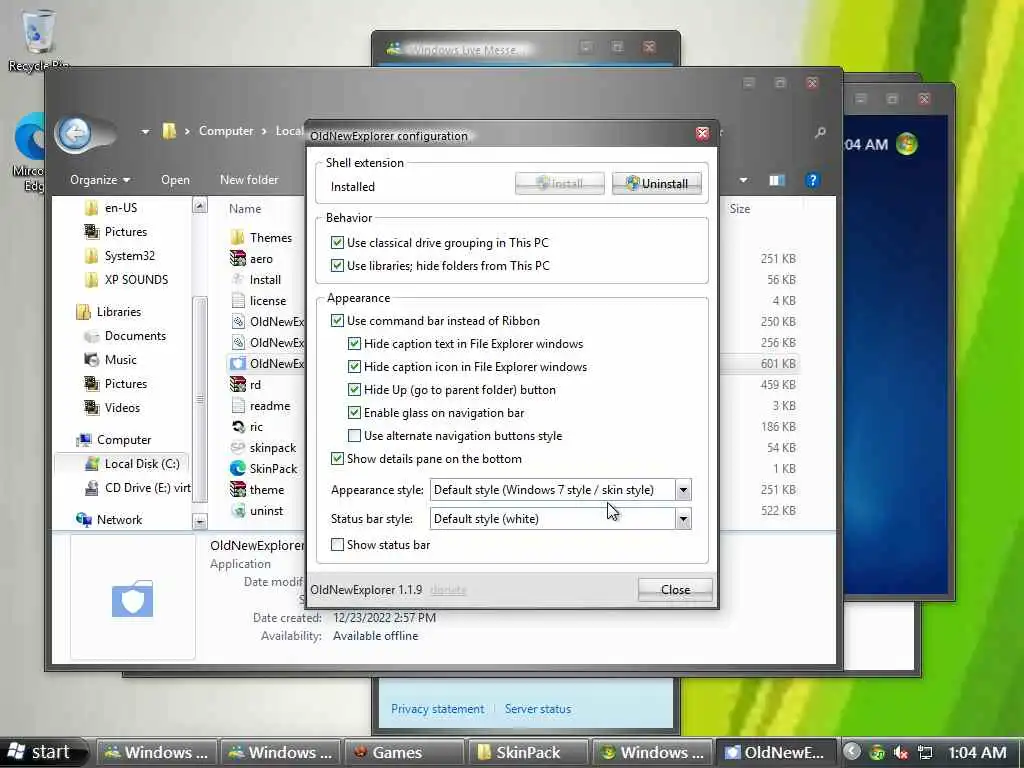This screenshot has height=768, width=1024.
Task: Toggle the preview pane icon in Explorer
Action: coord(776,180)
